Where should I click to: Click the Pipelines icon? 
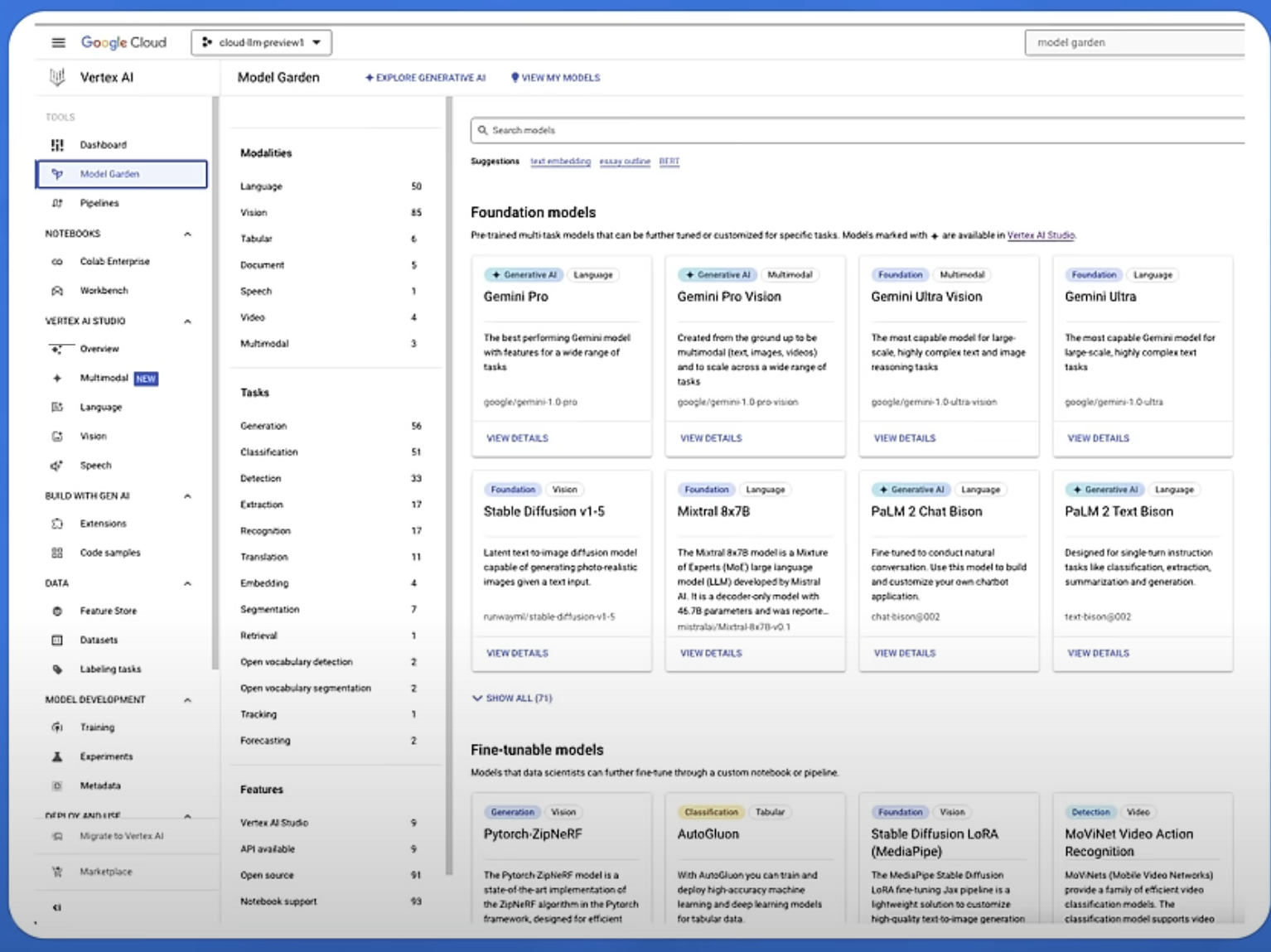point(57,203)
